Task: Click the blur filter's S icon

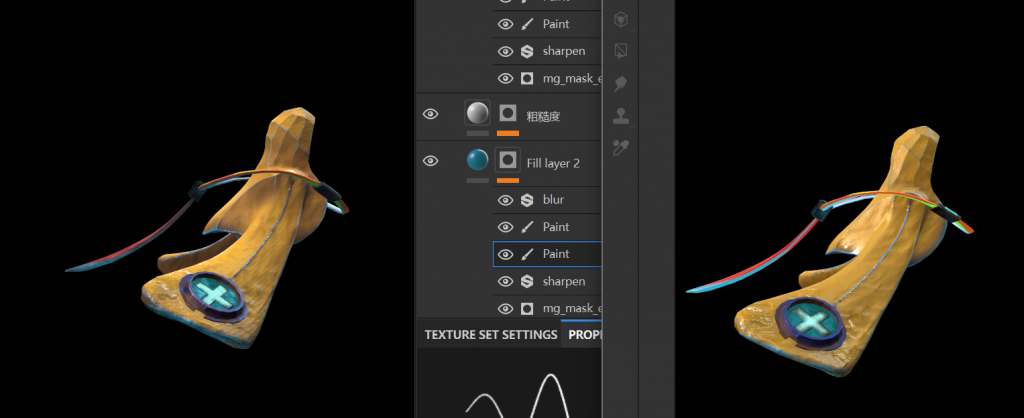Action: tap(527, 200)
